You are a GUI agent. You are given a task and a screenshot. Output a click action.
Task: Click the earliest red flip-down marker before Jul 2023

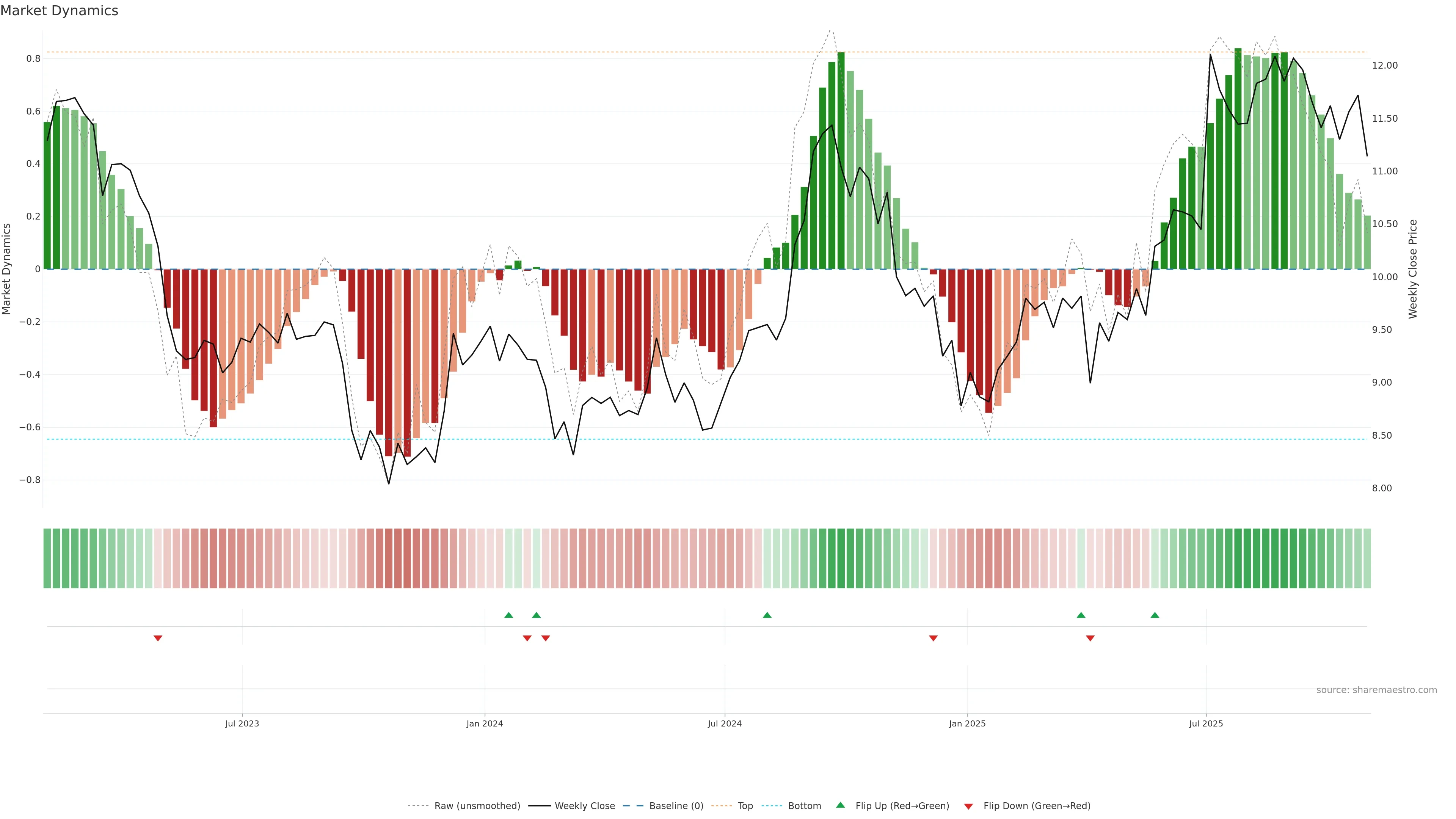(x=158, y=638)
